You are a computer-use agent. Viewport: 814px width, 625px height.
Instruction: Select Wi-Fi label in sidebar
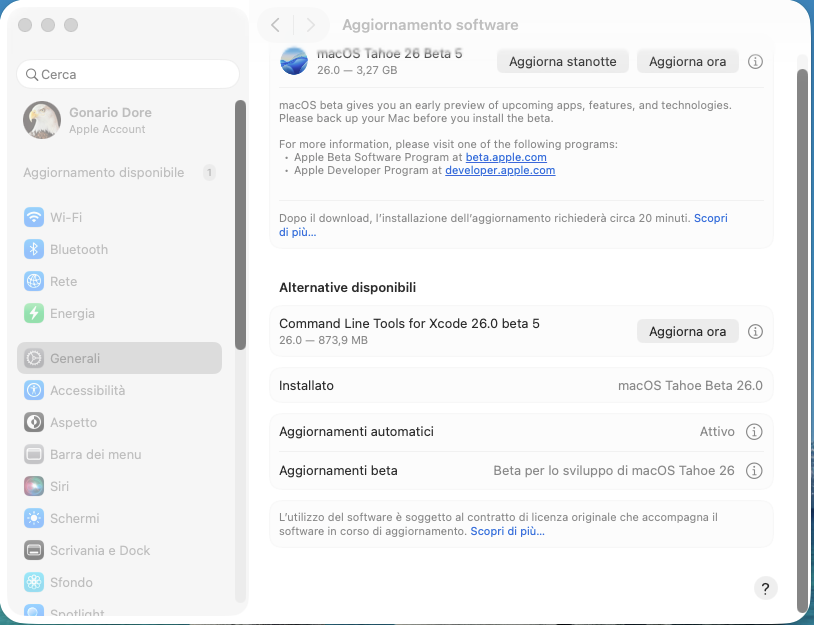point(66,218)
